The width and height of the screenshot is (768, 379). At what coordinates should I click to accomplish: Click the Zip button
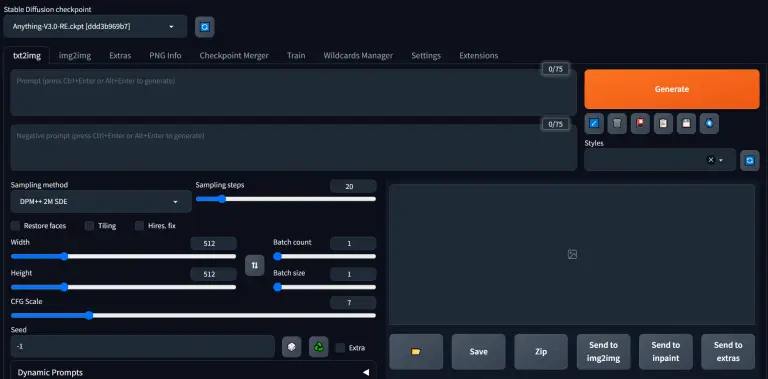click(x=541, y=352)
